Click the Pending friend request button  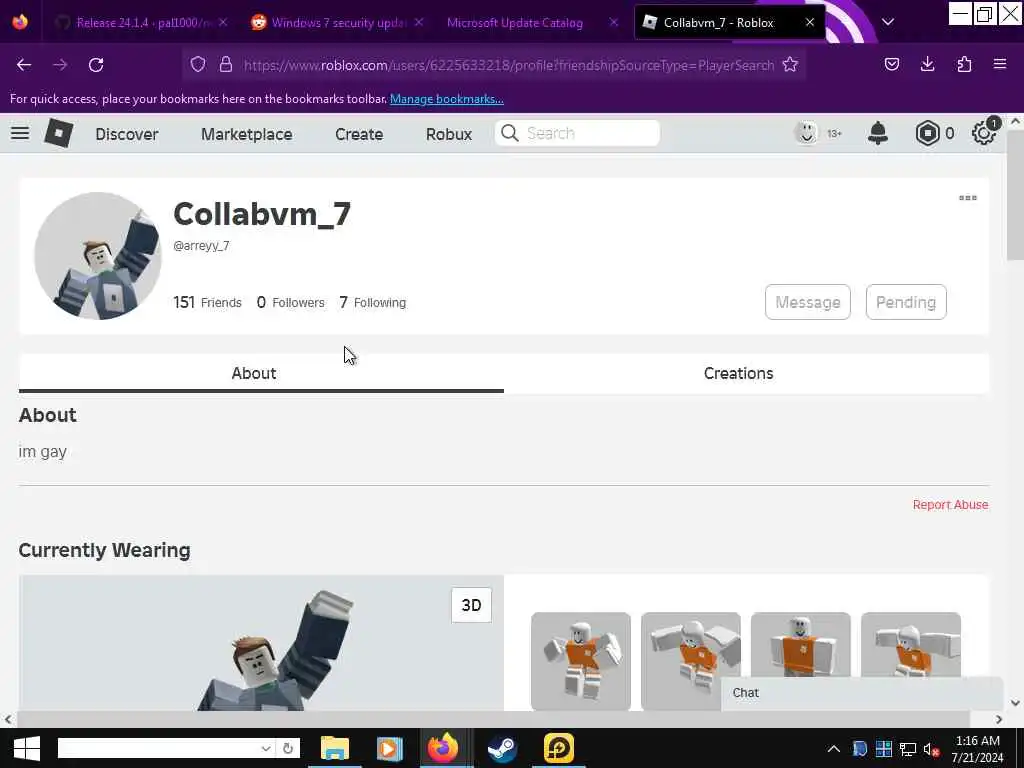(906, 302)
